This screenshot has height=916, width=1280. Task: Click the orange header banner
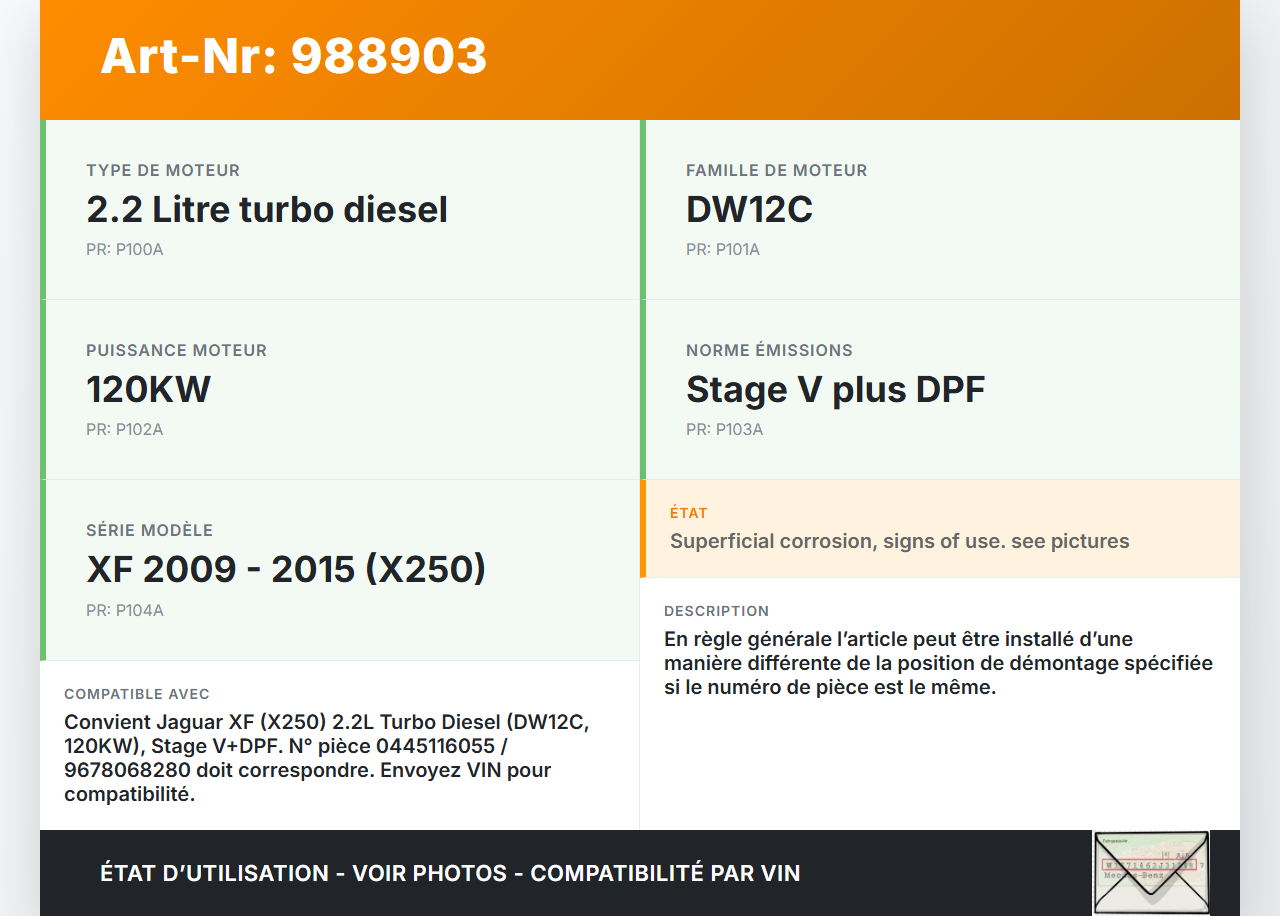pyautogui.click(x=640, y=60)
